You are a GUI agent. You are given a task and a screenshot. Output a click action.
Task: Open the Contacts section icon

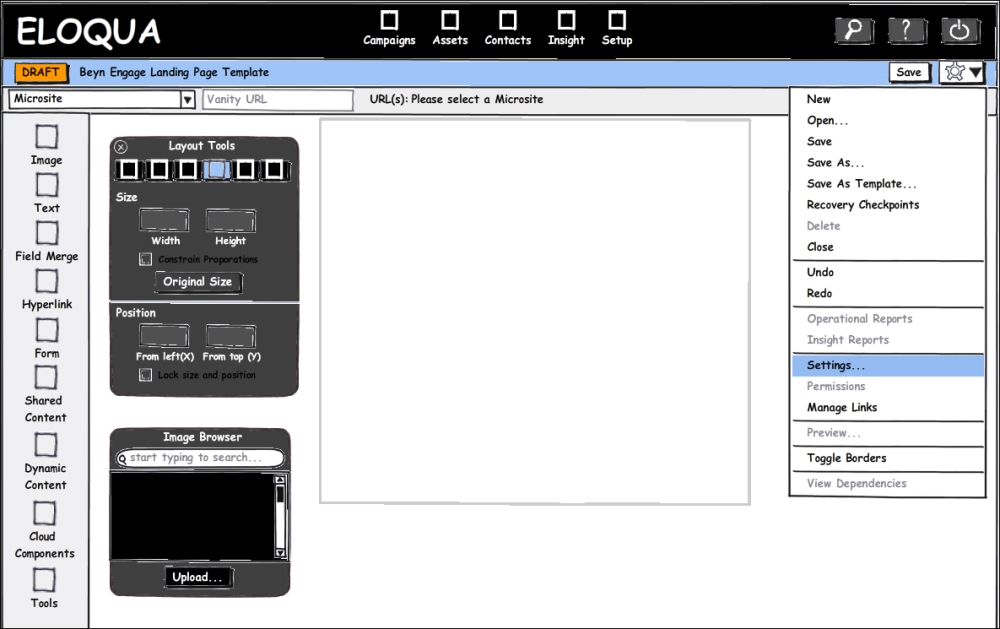tap(508, 20)
